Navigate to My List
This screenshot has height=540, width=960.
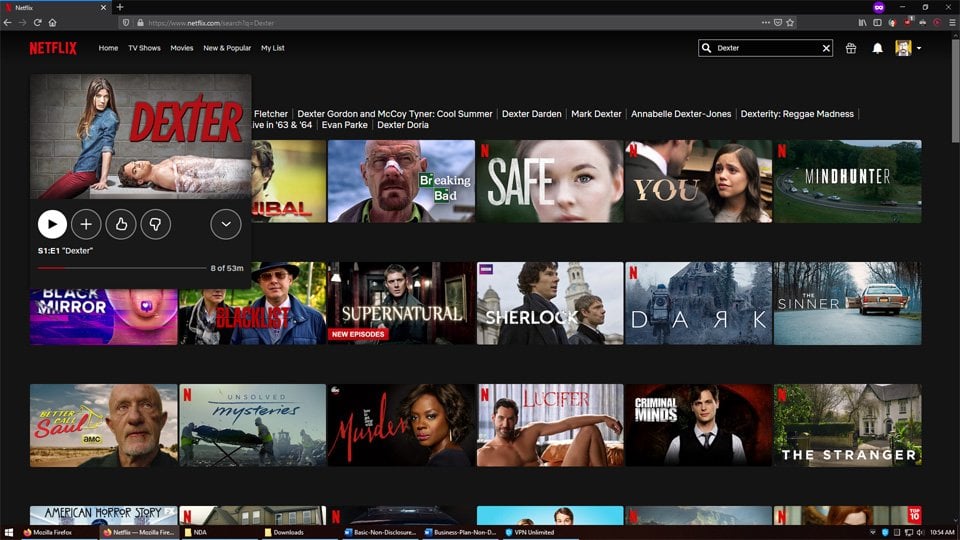point(273,48)
